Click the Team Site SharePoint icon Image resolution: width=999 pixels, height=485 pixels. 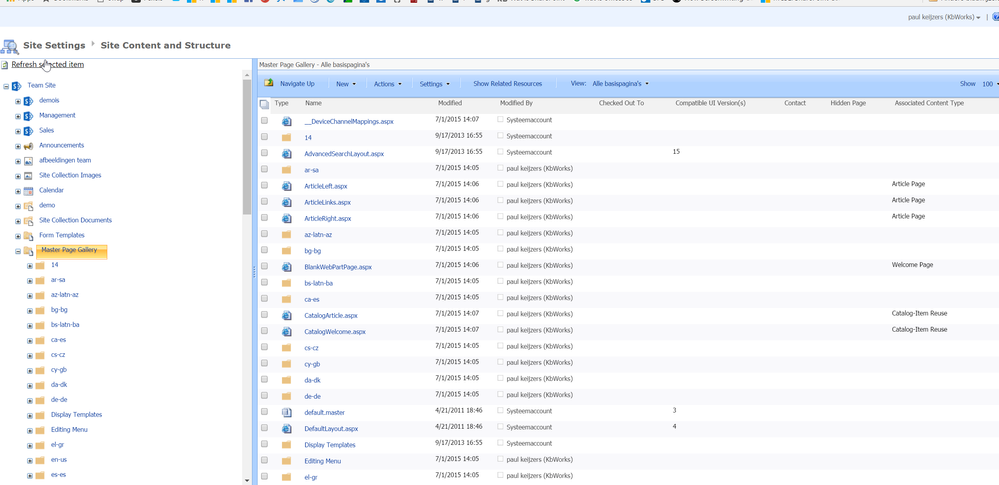17,85
